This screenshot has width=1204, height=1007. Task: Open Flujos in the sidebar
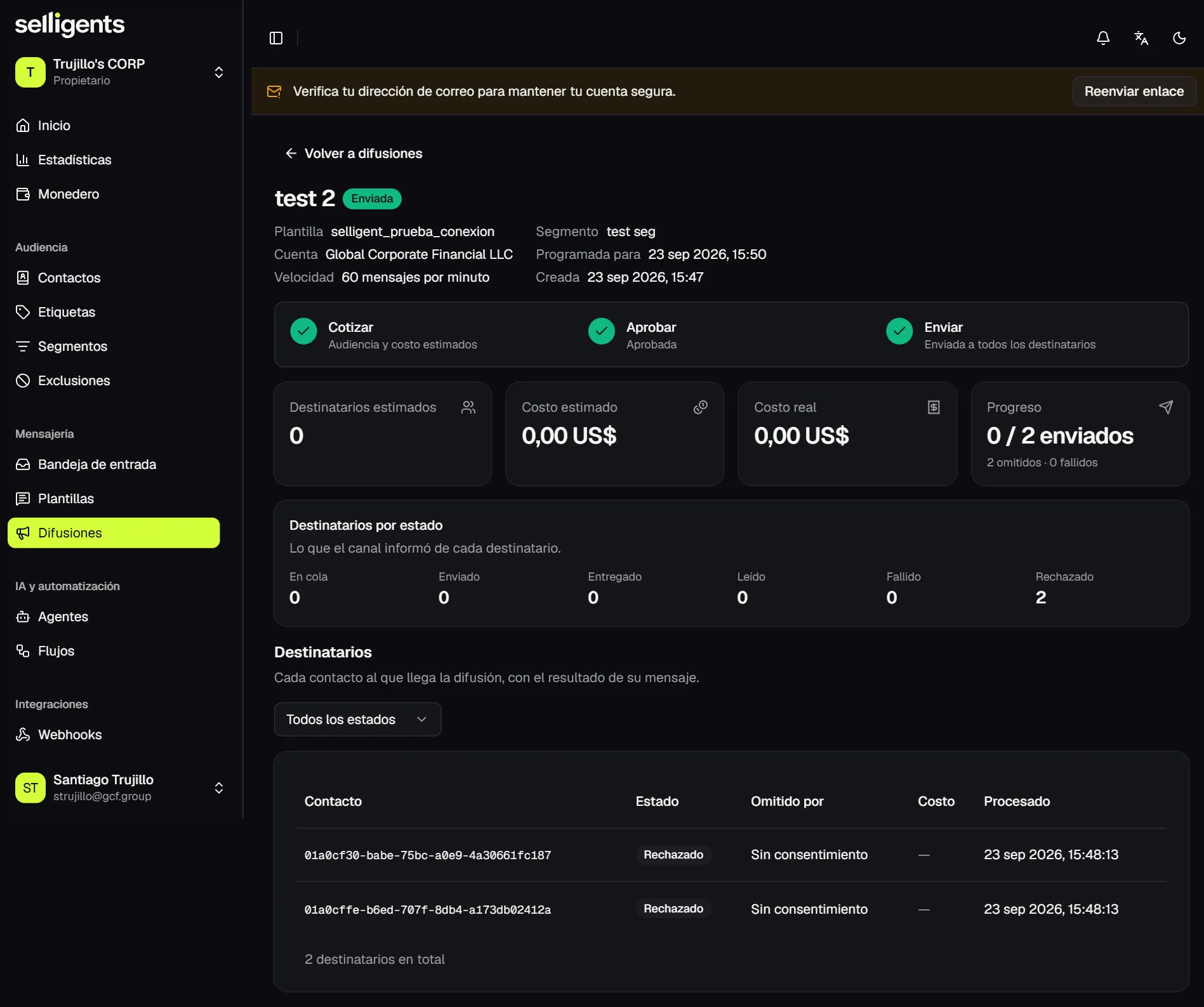pos(114,651)
